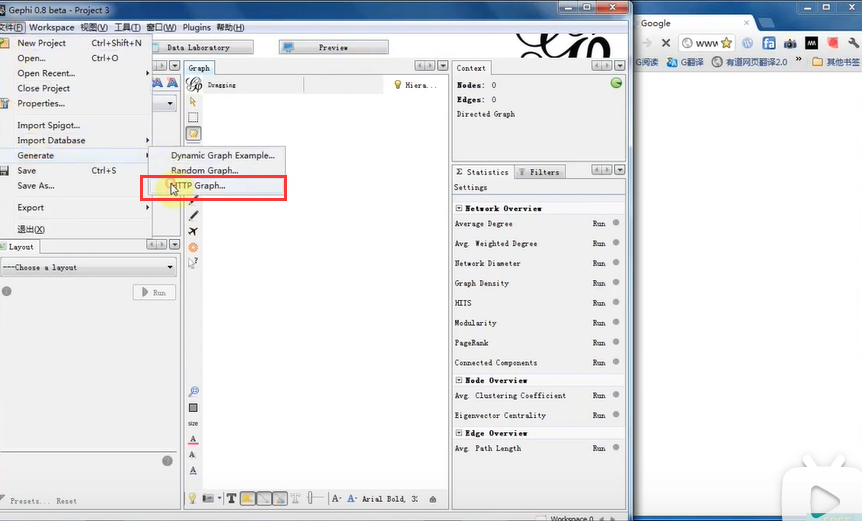
Task: Toggle mixed edge colors button
Action: pos(280,498)
